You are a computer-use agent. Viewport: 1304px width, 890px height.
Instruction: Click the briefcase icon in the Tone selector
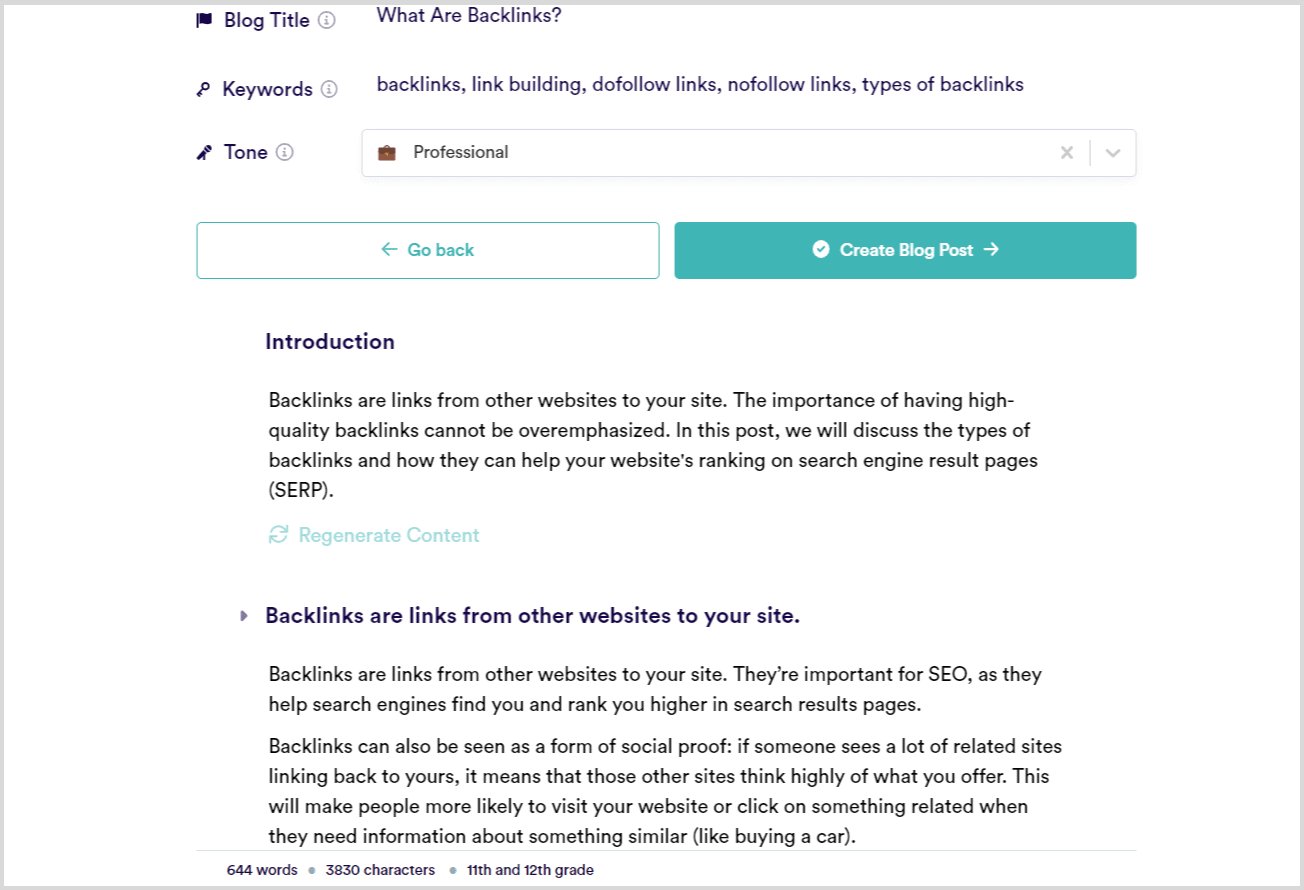(x=386, y=152)
